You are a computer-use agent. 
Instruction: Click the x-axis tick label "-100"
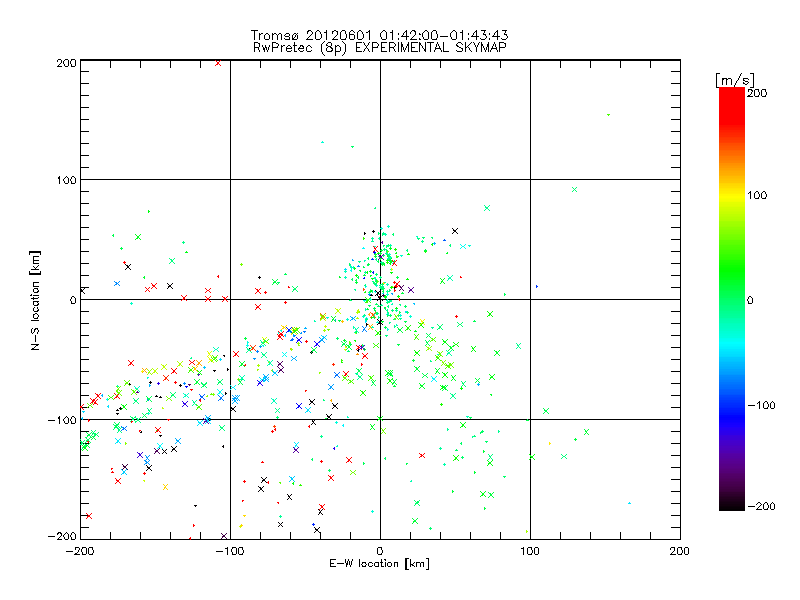[x=230, y=551]
